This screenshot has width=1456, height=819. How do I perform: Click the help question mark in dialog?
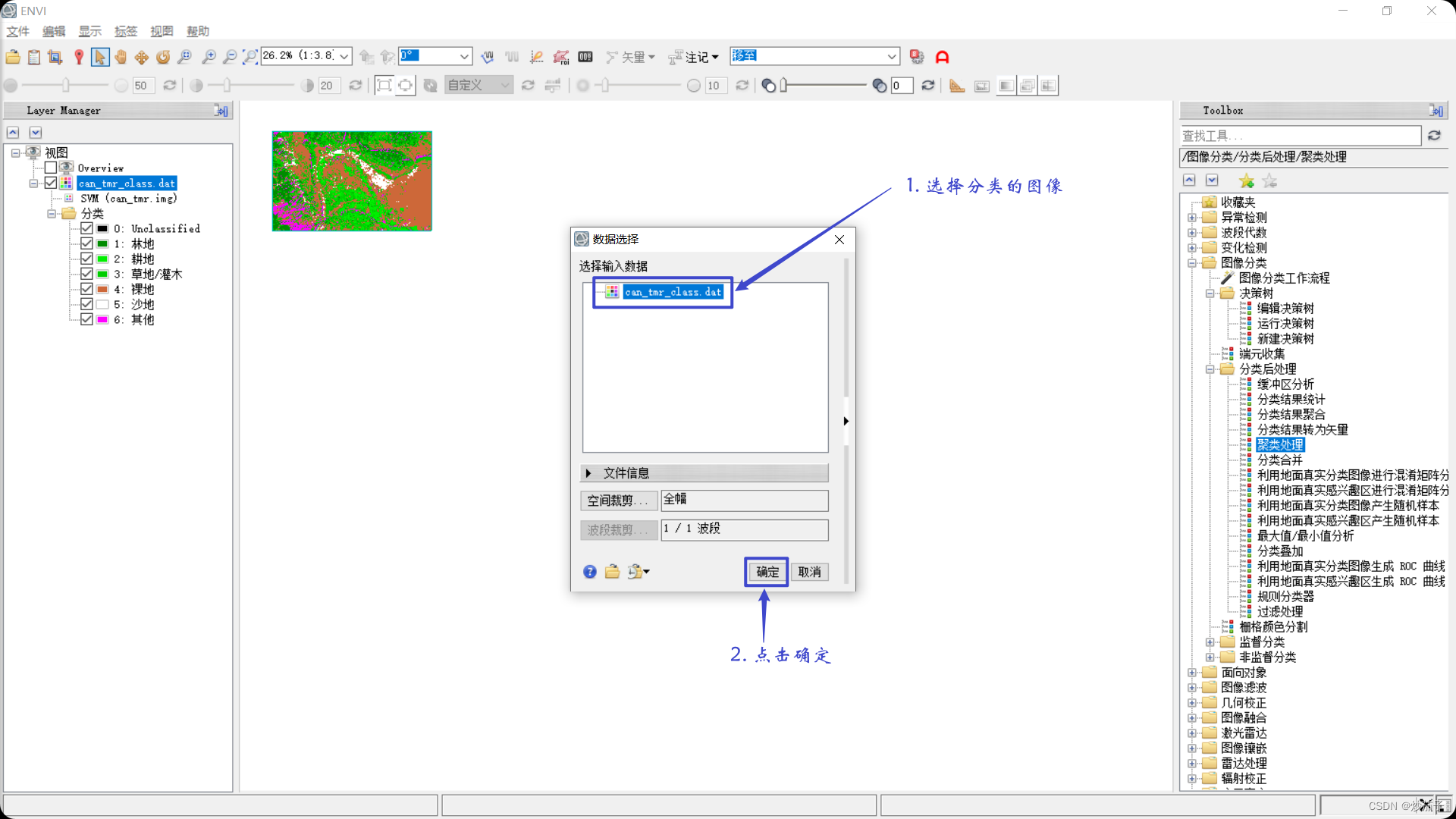[x=590, y=572]
